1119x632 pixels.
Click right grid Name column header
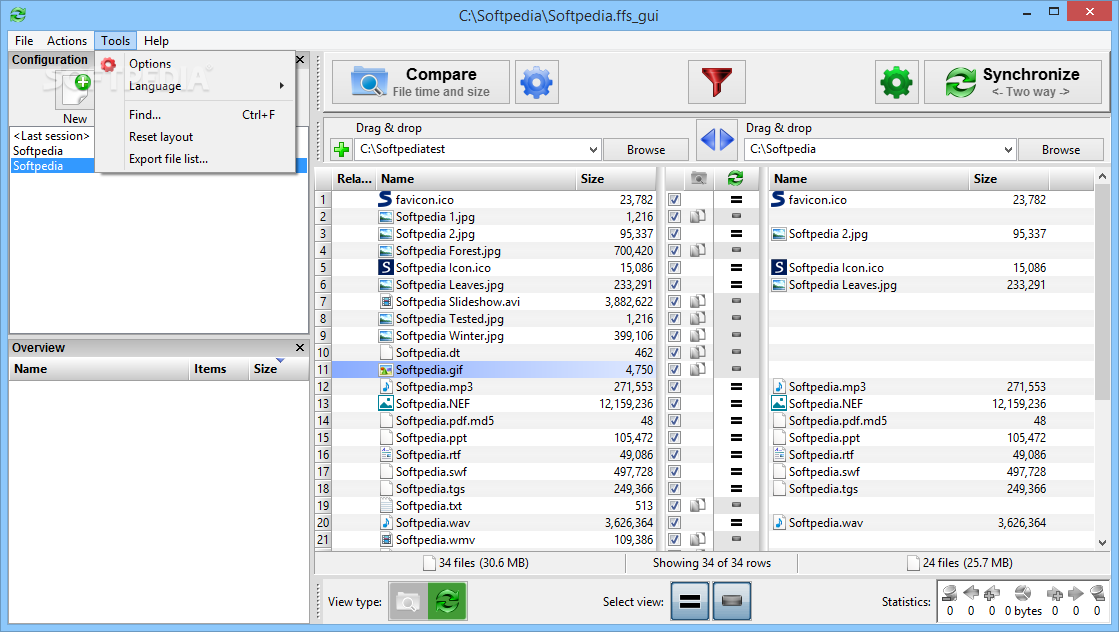tap(869, 179)
